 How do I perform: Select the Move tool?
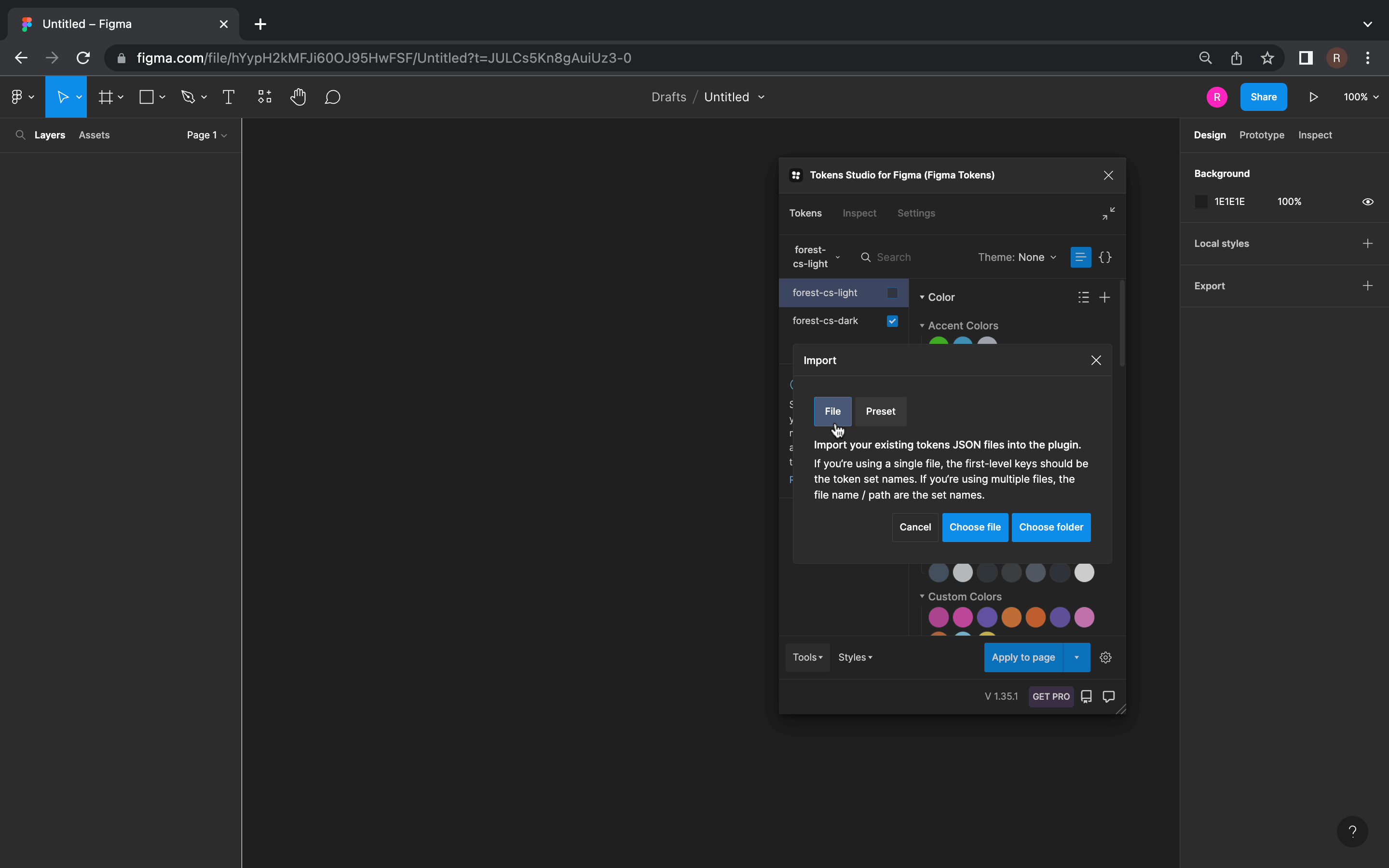[63, 97]
